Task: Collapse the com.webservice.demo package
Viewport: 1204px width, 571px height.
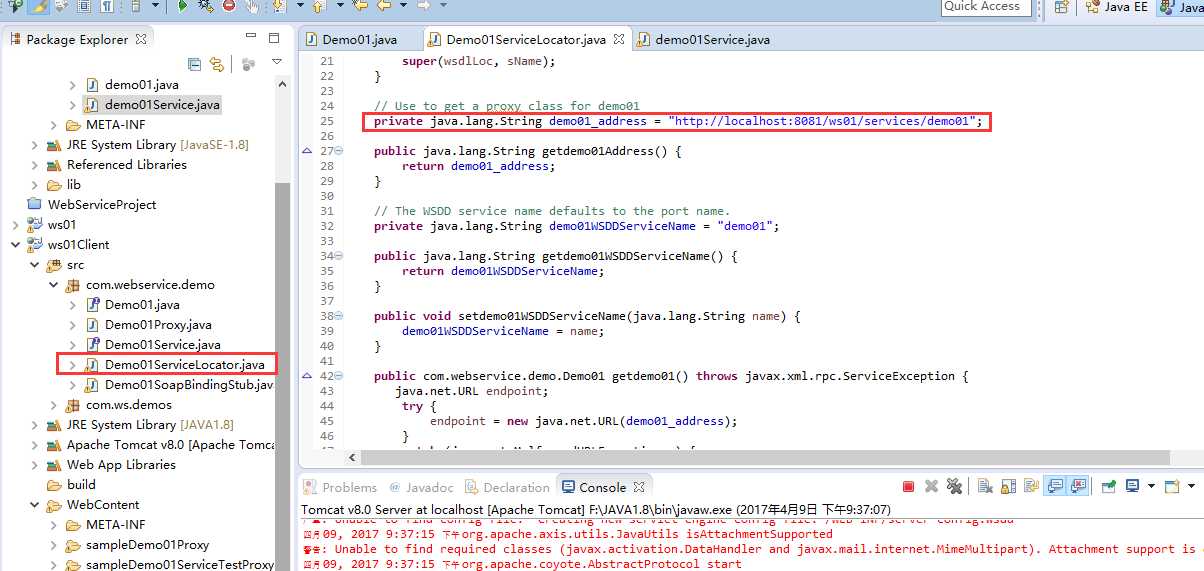Action: click(x=53, y=285)
